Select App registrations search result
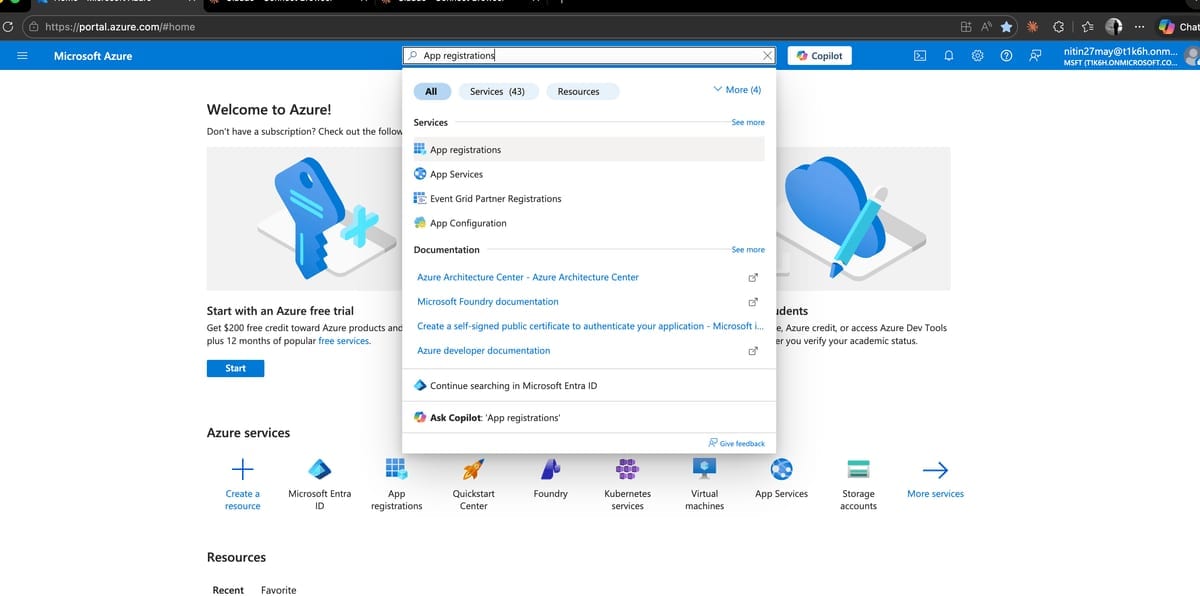This screenshot has width=1200, height=596. tap(588, 149)
